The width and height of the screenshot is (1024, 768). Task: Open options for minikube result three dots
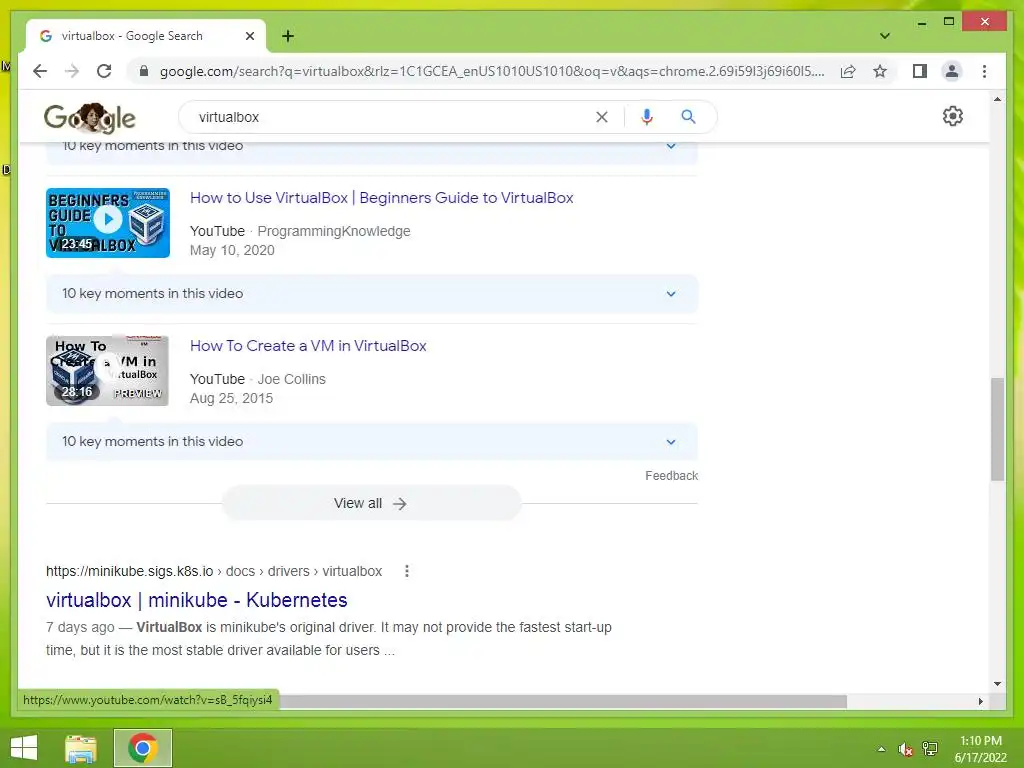(406, 571)
